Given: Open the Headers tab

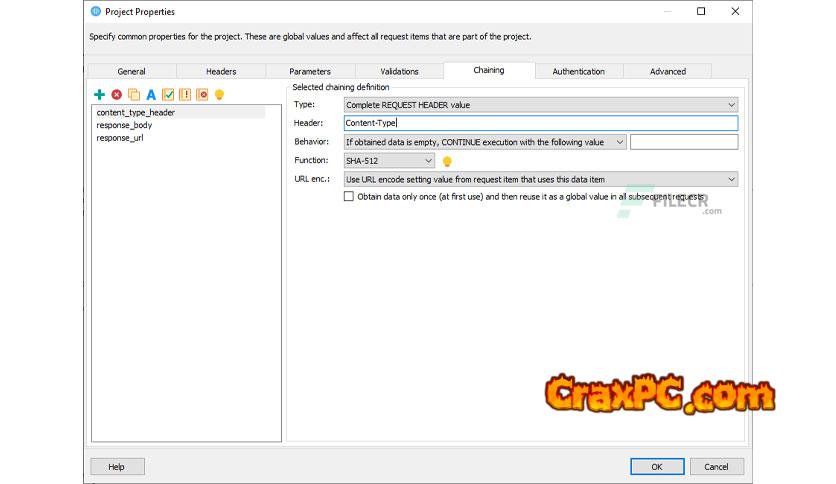Looking at the screenshot, I should tap(221, 71).
